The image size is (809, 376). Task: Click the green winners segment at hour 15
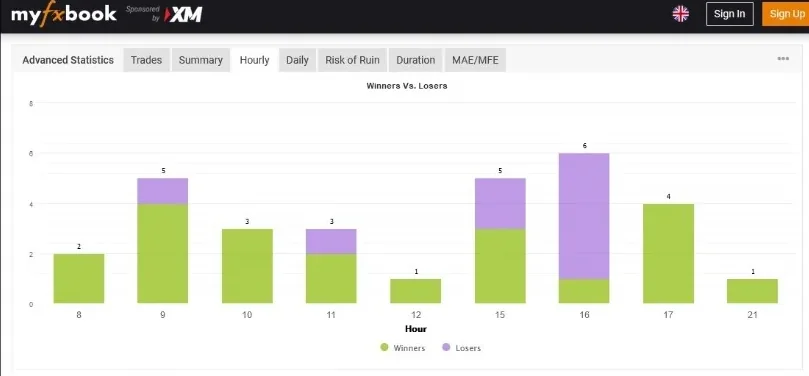click(500, 266)
